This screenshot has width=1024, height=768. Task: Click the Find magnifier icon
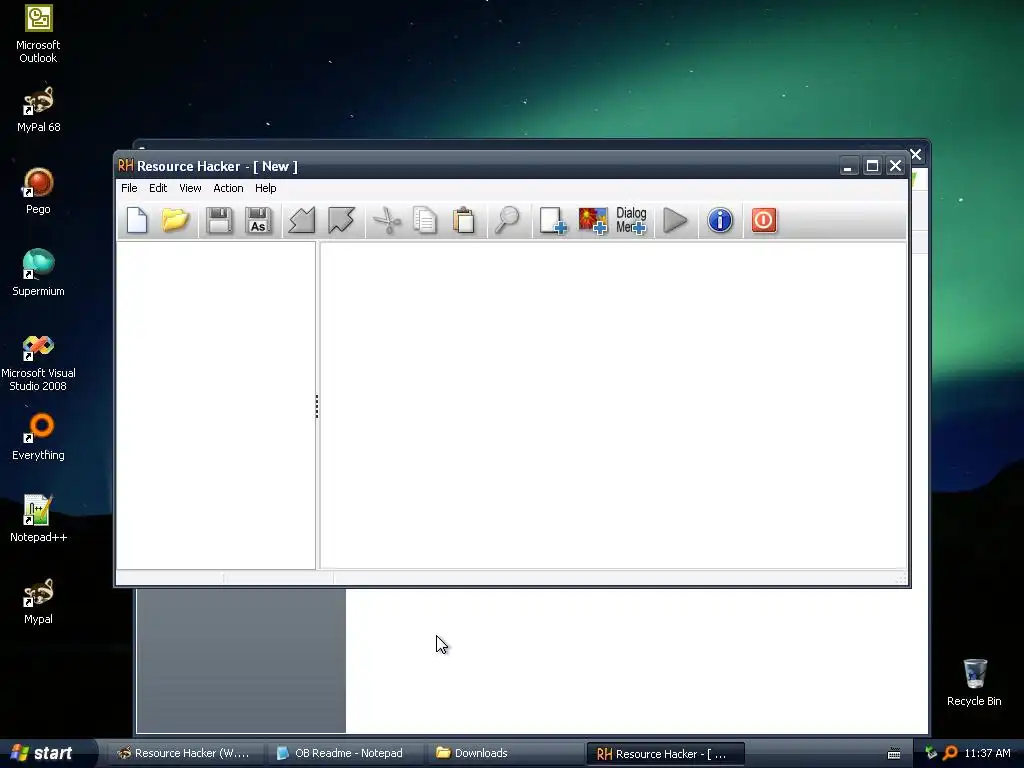[x=507, y=220]
